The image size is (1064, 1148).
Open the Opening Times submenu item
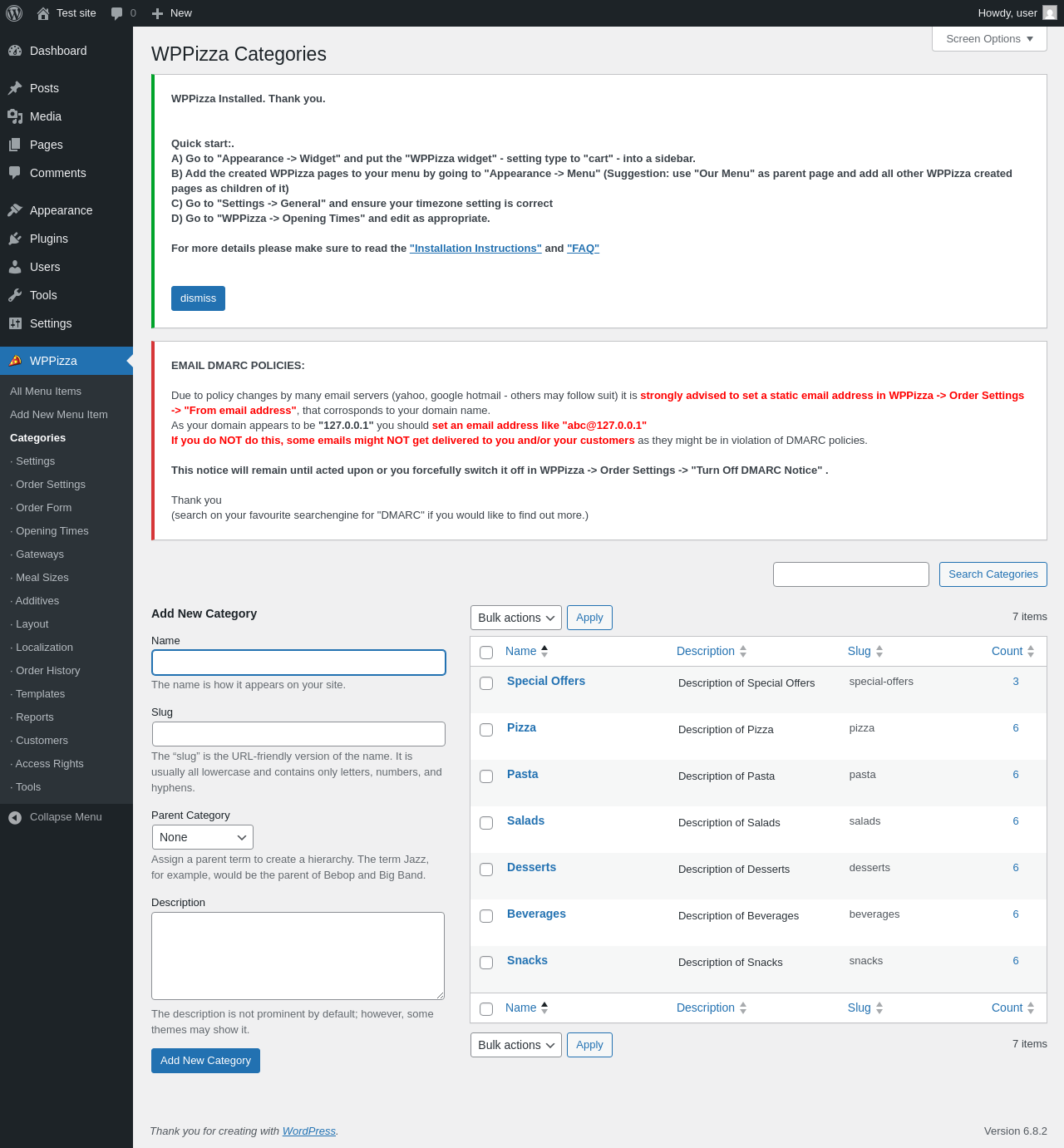click(52, 530)
